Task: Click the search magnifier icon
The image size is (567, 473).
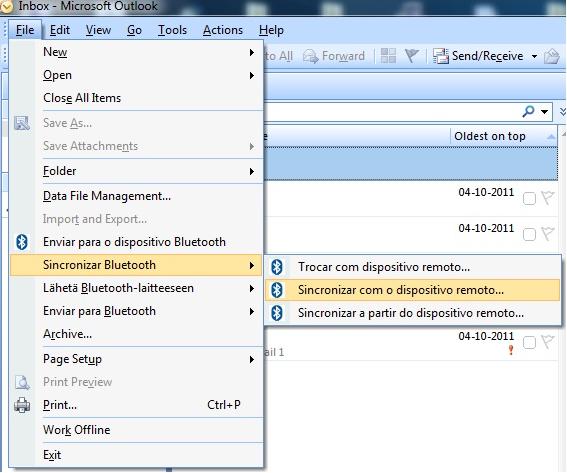Action: (528, 111)
